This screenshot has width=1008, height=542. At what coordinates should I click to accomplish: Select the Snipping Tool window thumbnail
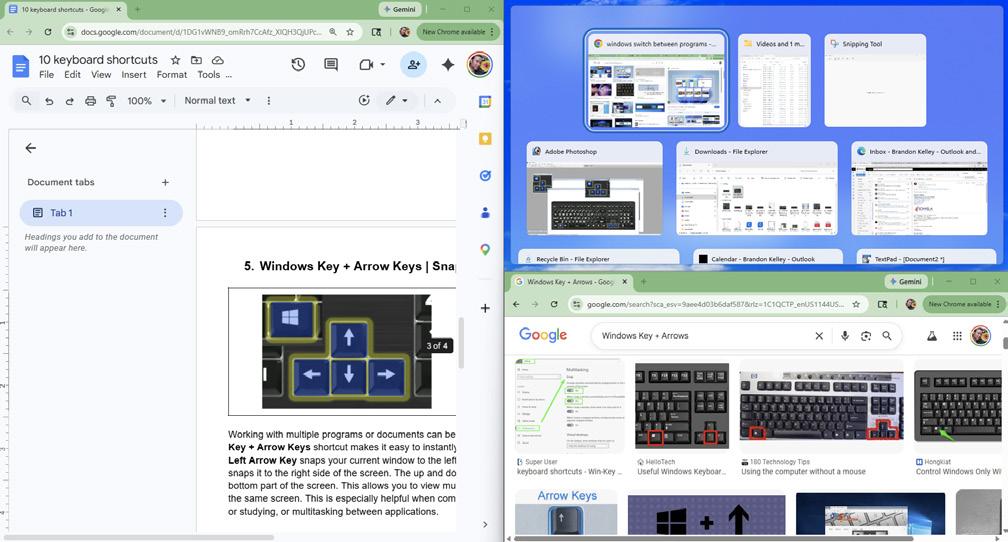coord(875,80)
